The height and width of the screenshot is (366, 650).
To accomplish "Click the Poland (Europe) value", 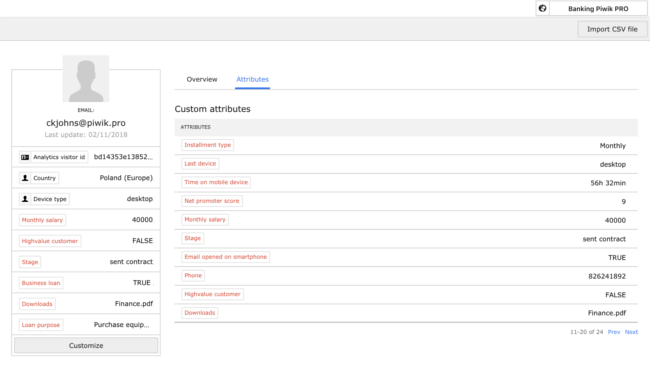I will [126, 178].
